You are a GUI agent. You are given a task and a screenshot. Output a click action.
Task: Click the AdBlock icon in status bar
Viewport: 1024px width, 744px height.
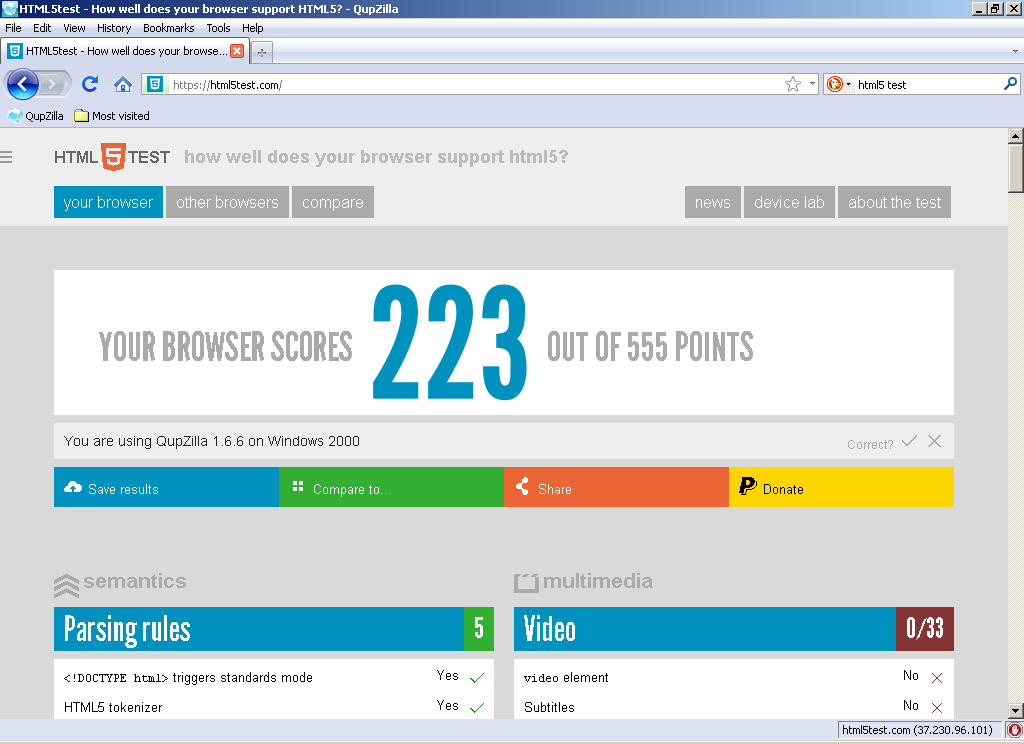point(1014,730)
